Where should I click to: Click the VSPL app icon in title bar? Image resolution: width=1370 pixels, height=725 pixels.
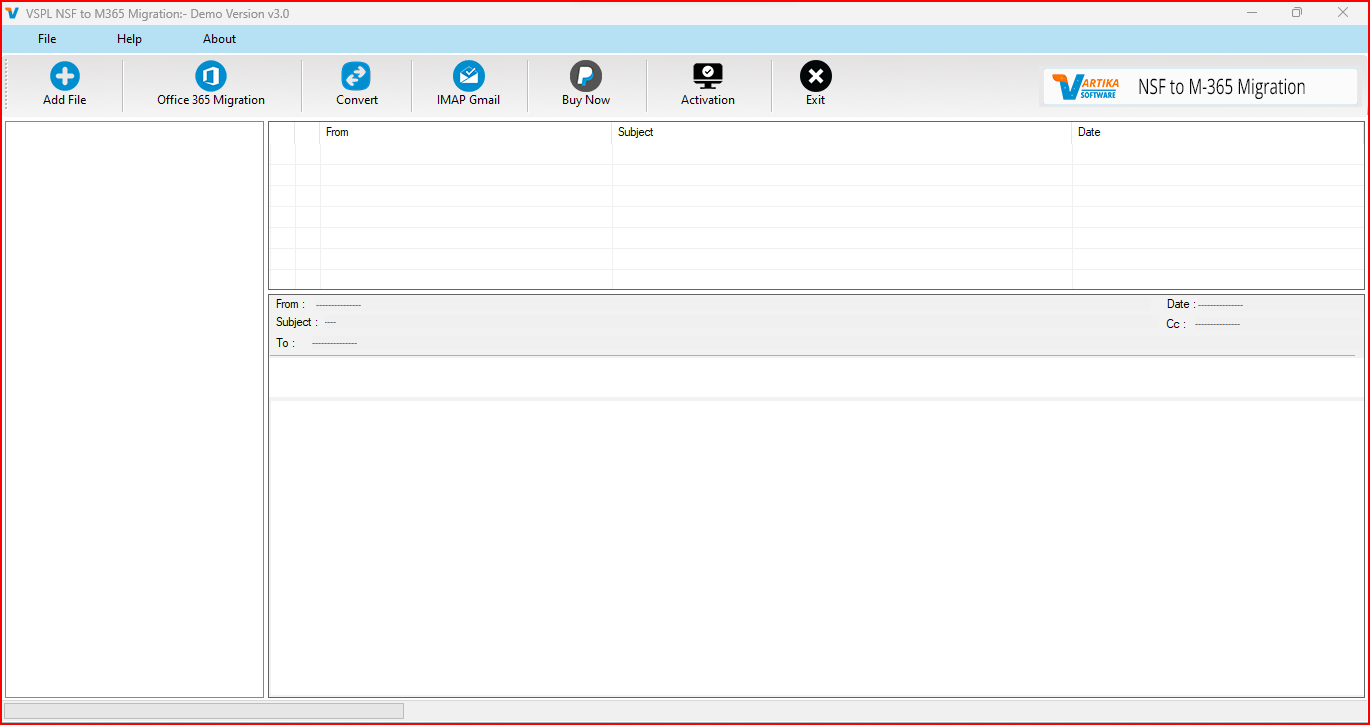tap(13, 13)
